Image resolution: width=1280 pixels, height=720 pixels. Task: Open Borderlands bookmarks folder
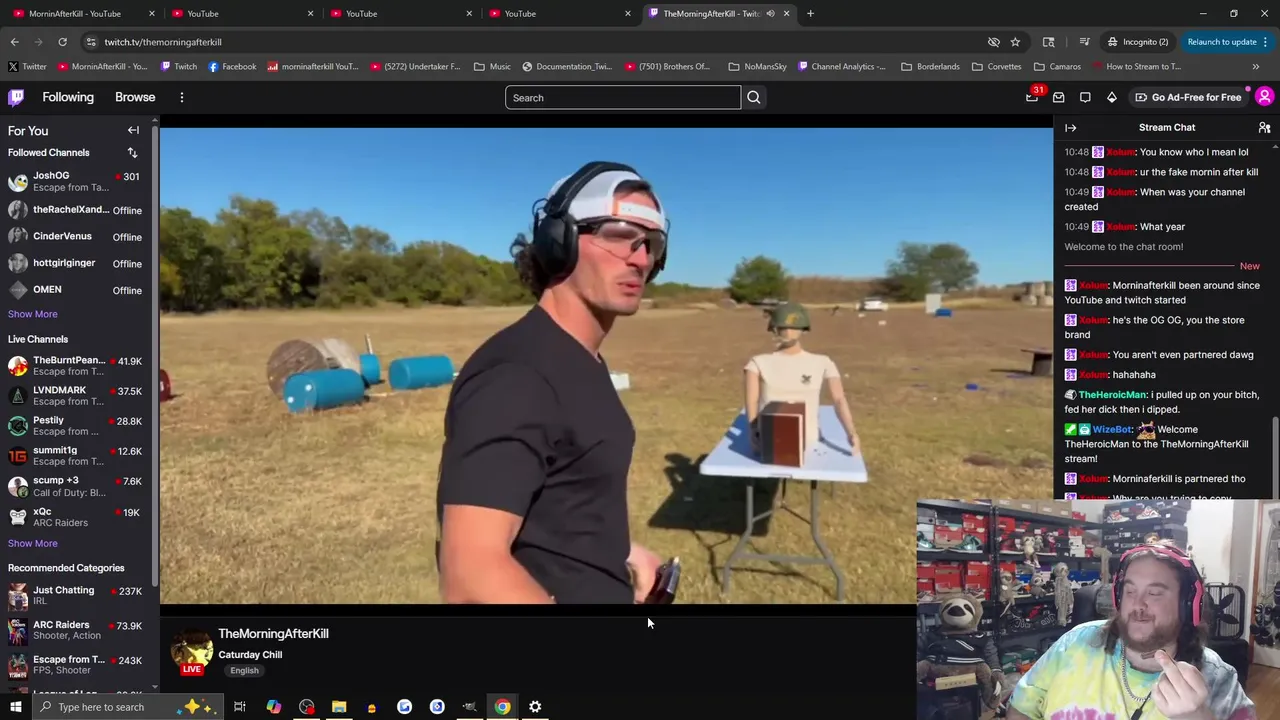pyautogui.click(x=930, y=66)
